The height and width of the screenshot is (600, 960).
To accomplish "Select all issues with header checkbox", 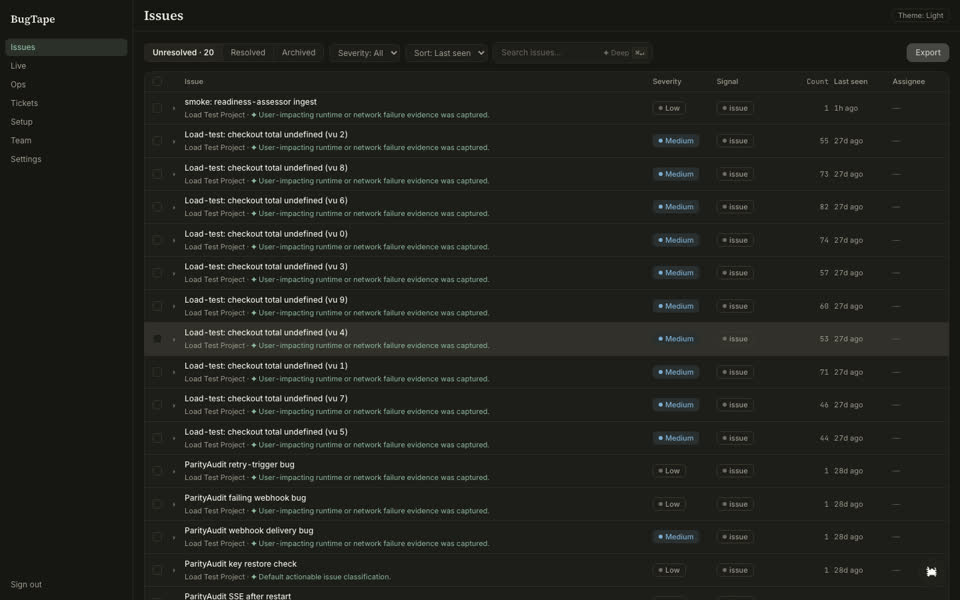I will 157,81.
